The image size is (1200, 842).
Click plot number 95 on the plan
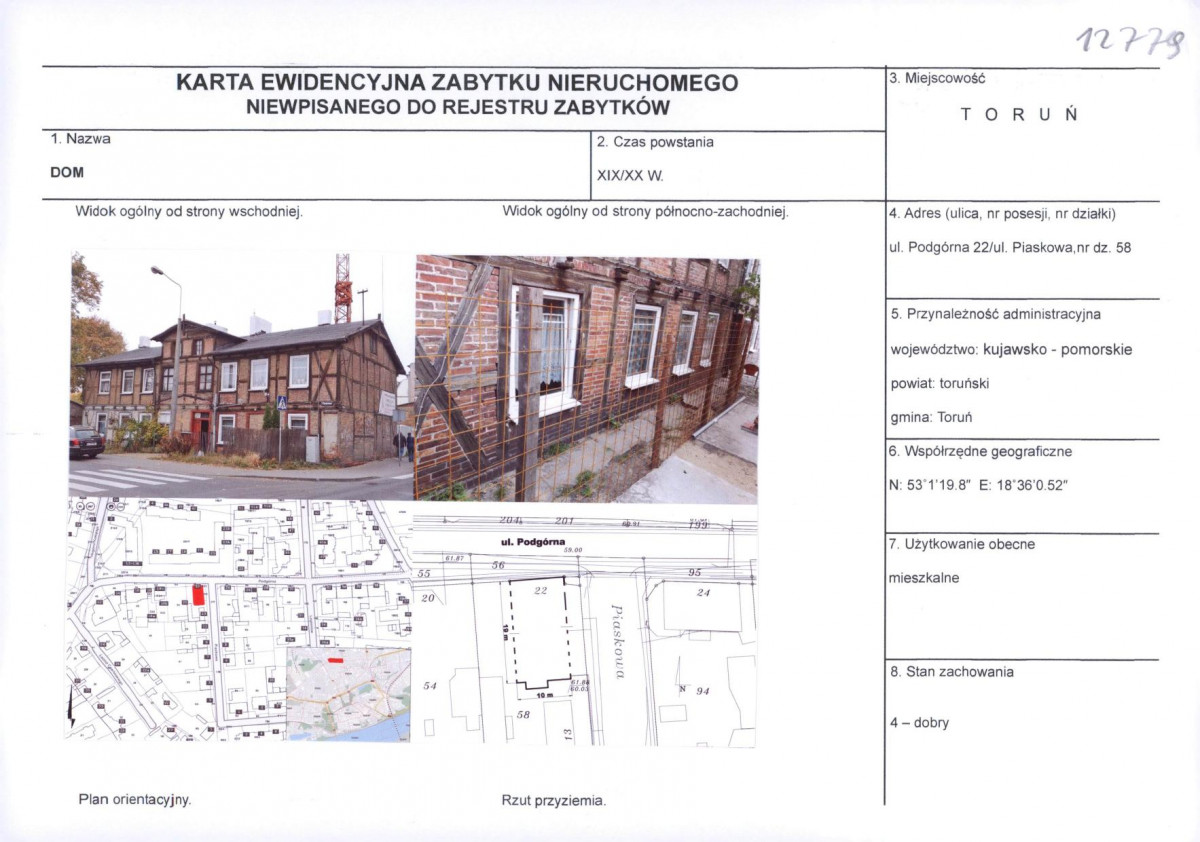pyautogui.click(x=695, y=572)
